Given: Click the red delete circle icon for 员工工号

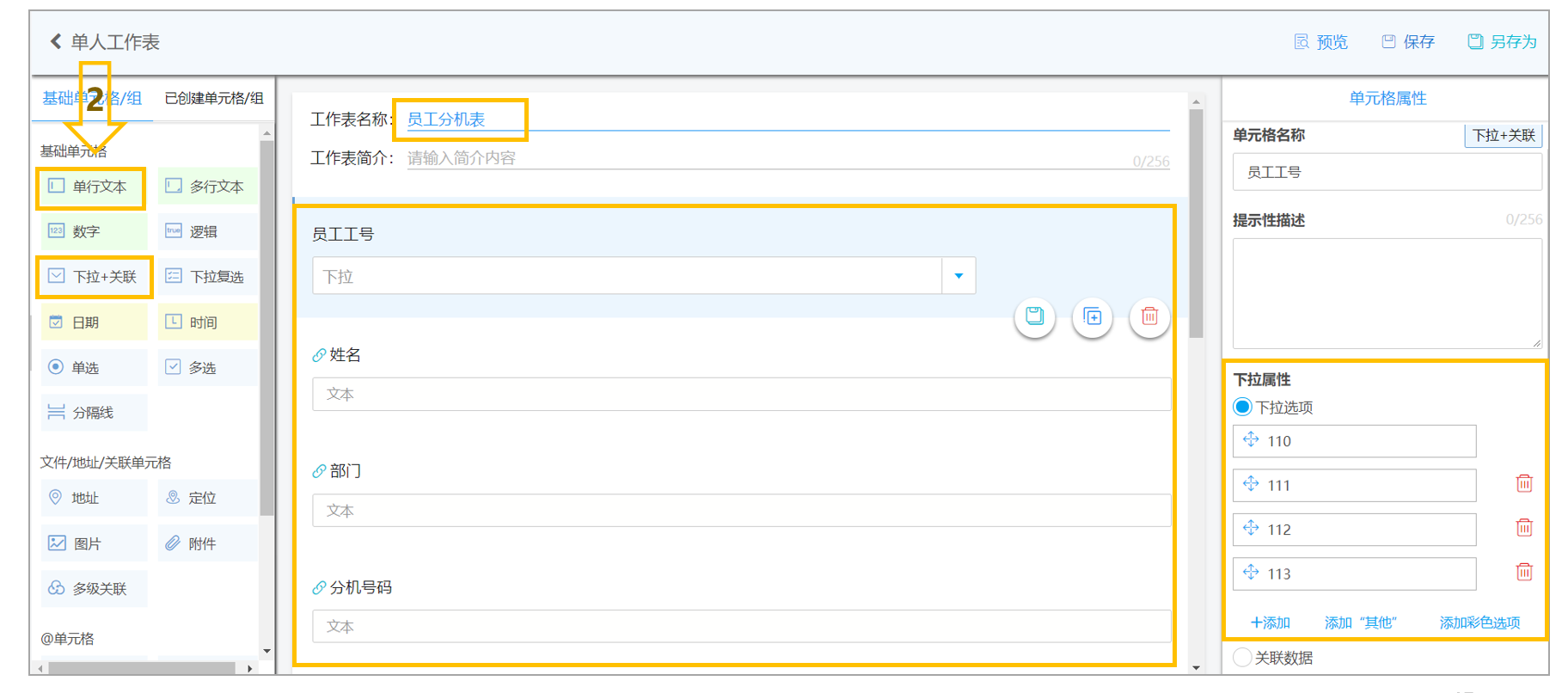Looking at the screenshot, I should coord(1149,317).
